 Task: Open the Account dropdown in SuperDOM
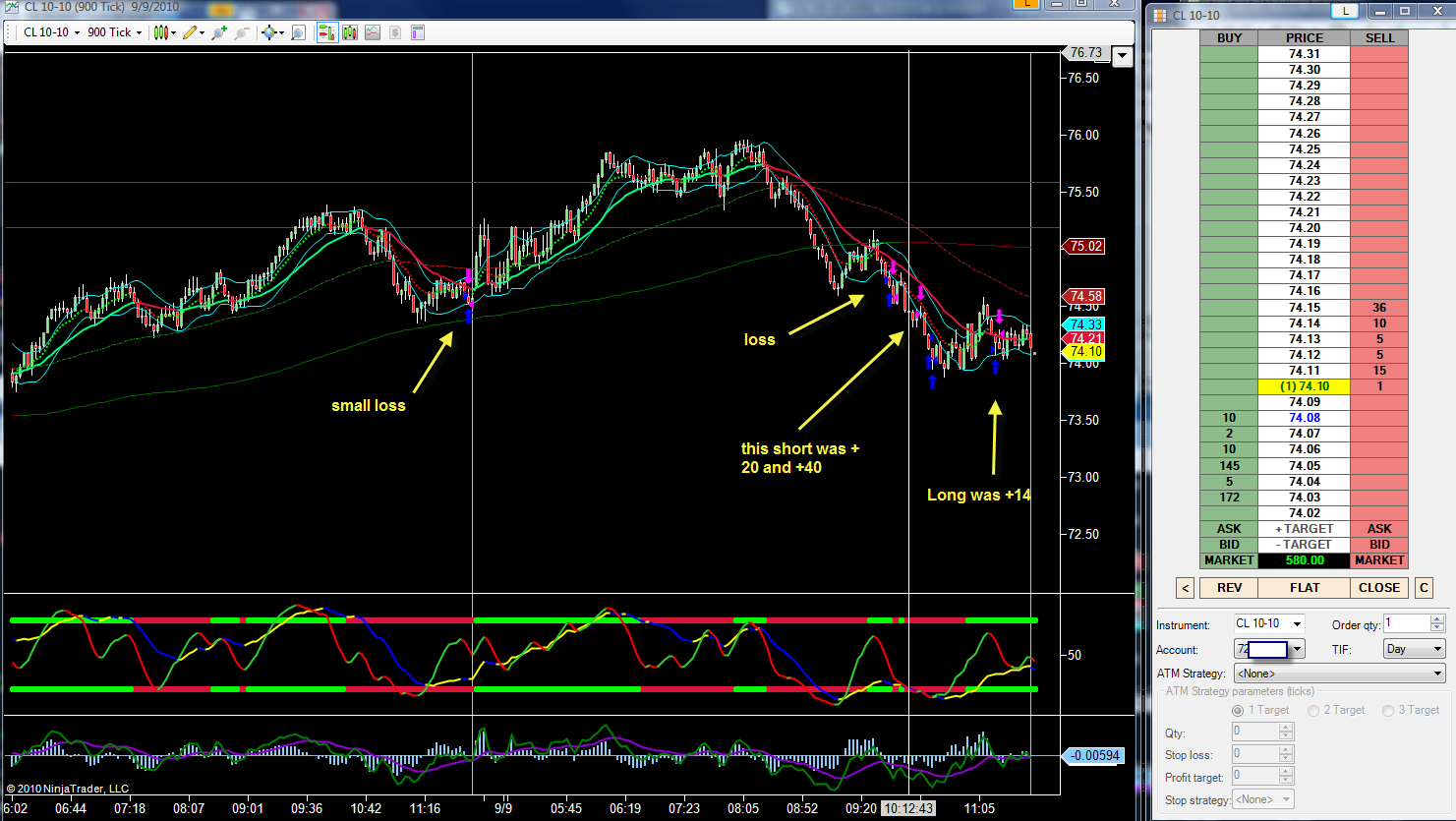click(x=1268, y=649)
